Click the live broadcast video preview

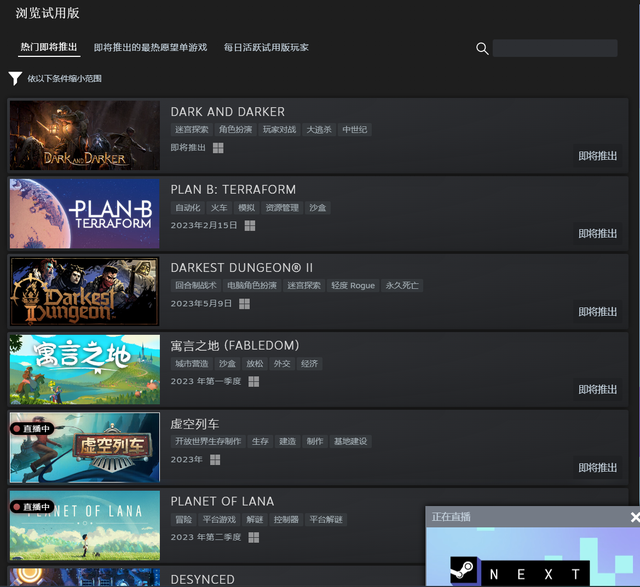(x=533, y=557)
